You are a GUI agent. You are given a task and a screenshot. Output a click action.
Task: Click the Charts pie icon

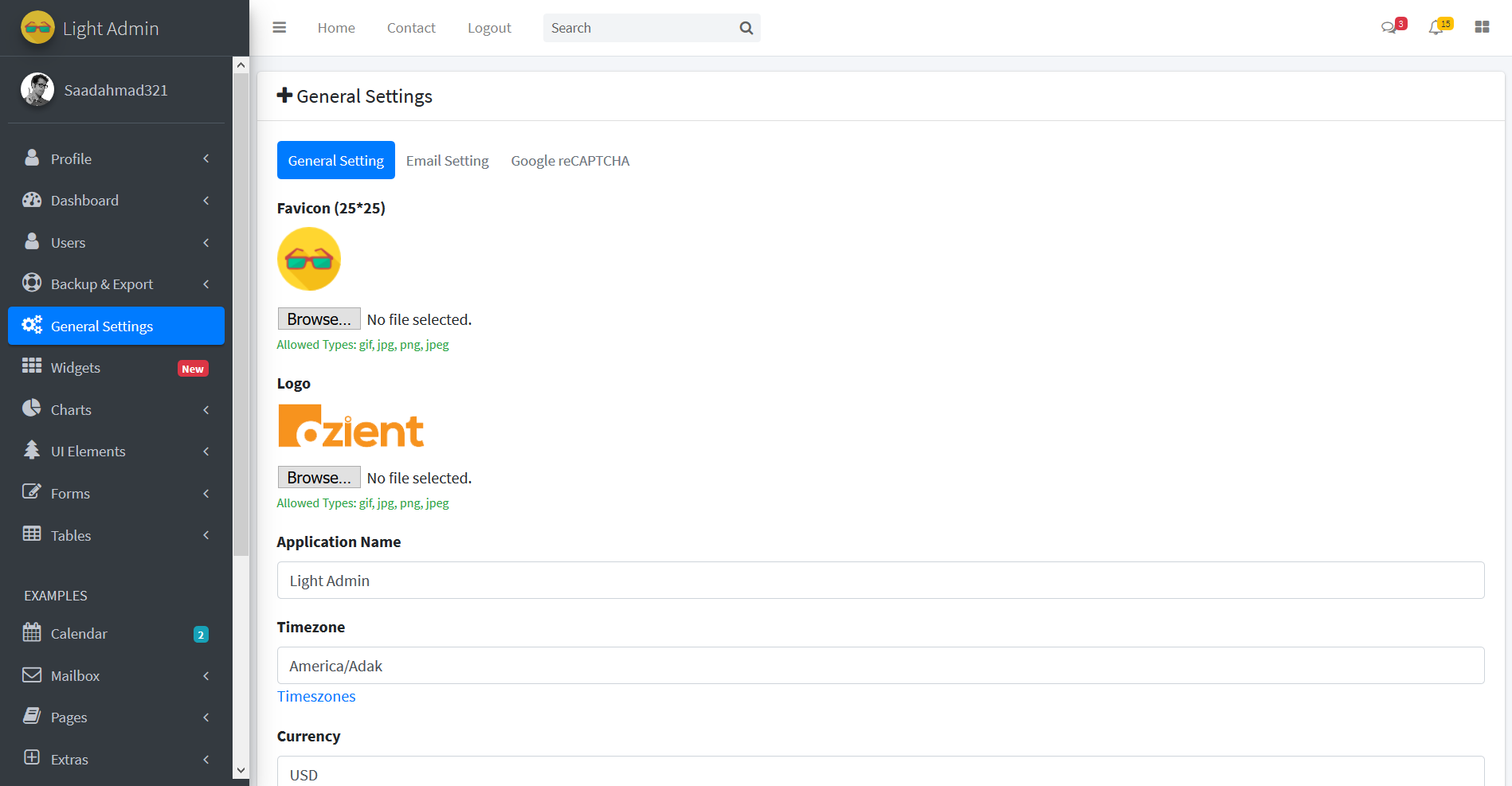pos(32,409)
